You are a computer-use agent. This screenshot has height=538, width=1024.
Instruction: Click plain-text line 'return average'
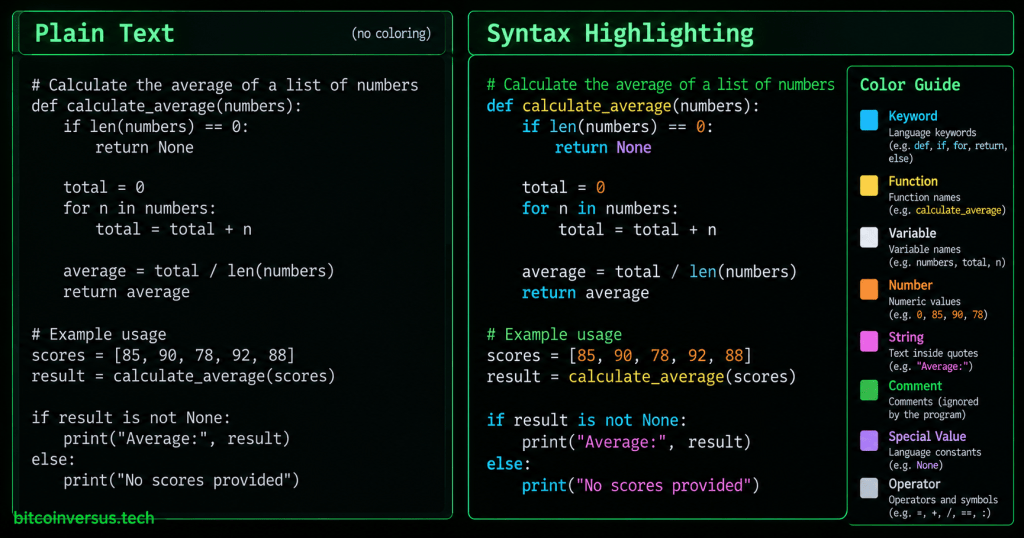[126, 292]
